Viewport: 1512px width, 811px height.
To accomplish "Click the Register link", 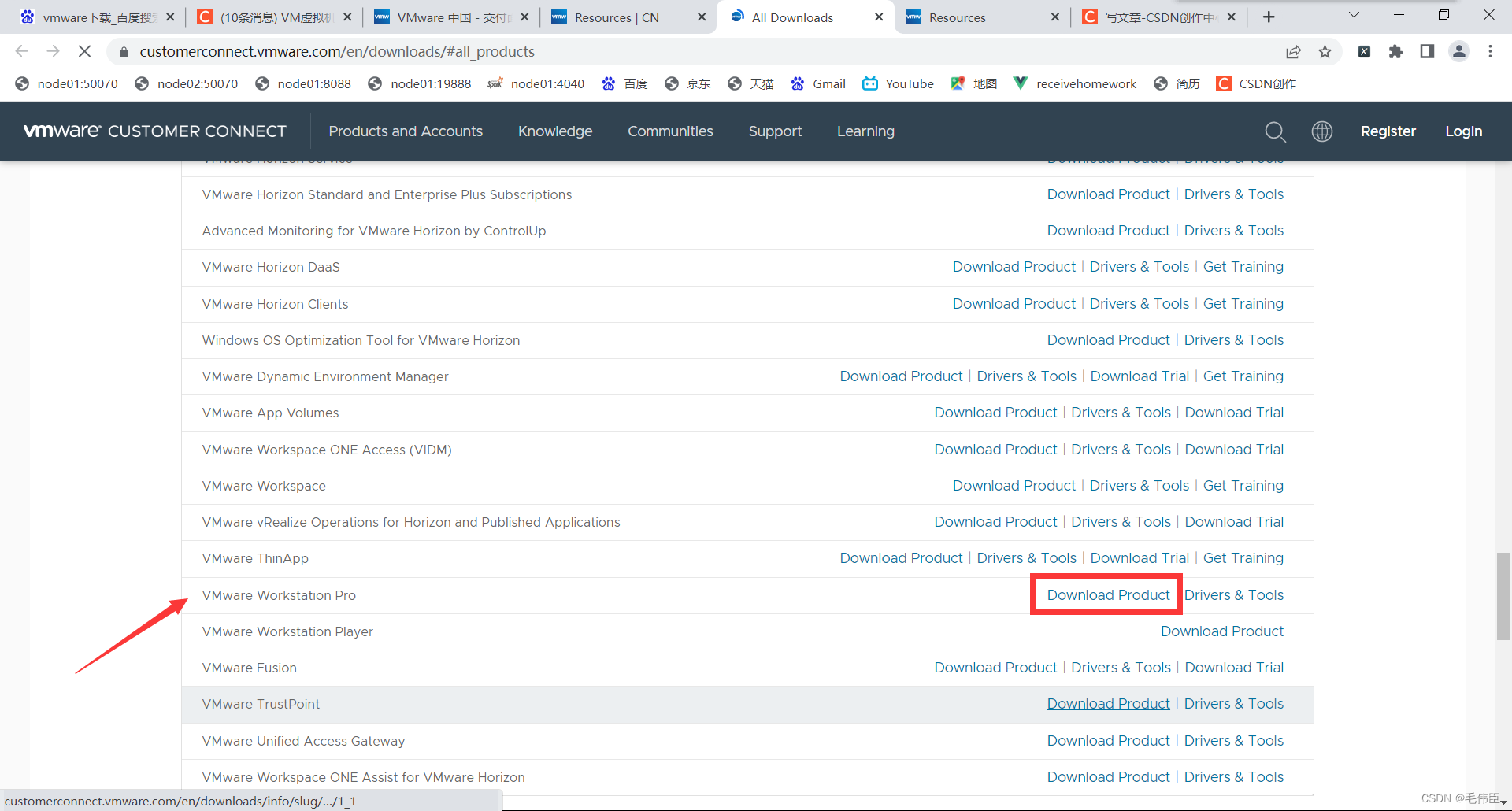I will (x=1388, y=131).
